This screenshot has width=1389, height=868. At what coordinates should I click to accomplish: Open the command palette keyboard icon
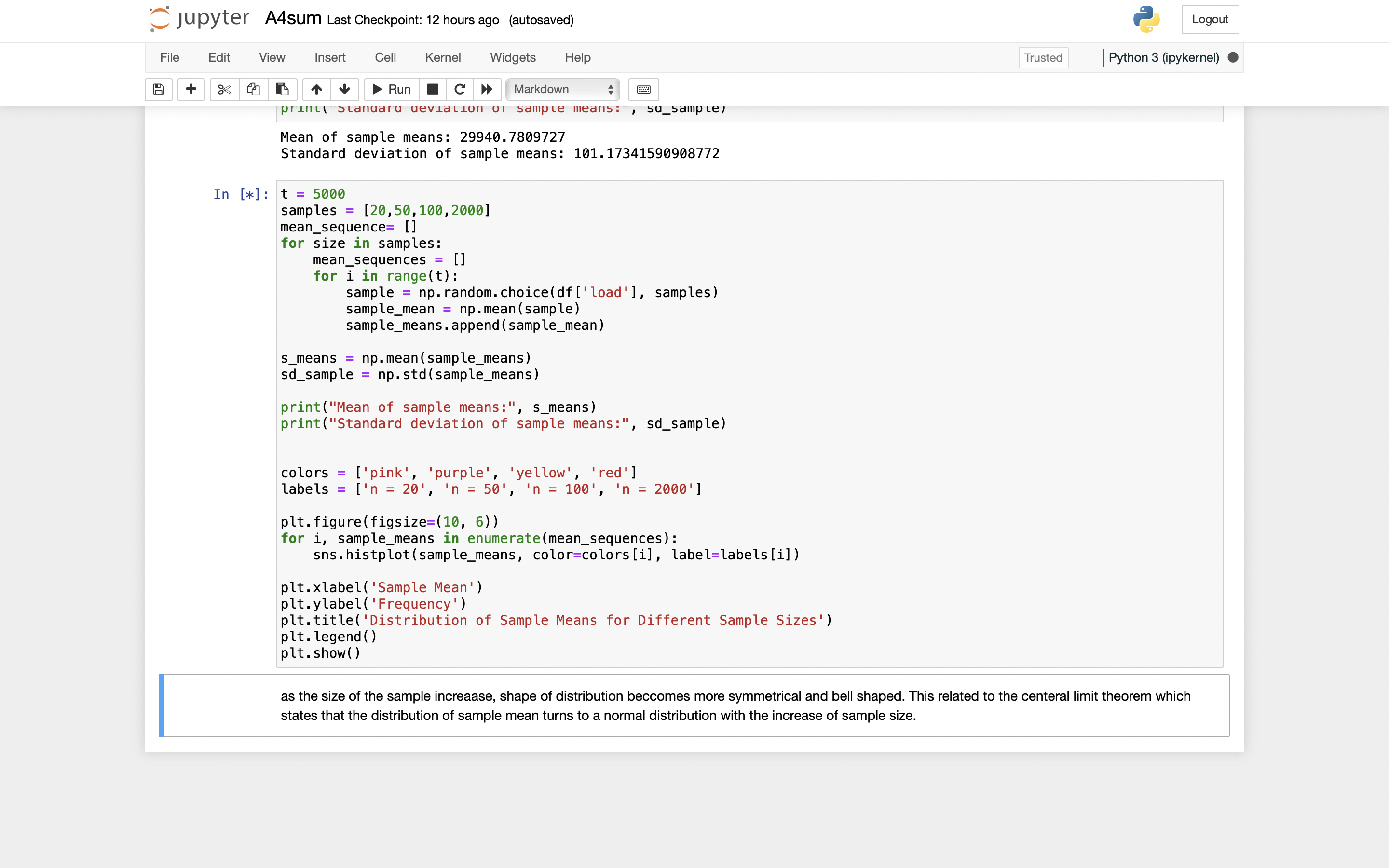pyautogui.click(x=643, y=89)
